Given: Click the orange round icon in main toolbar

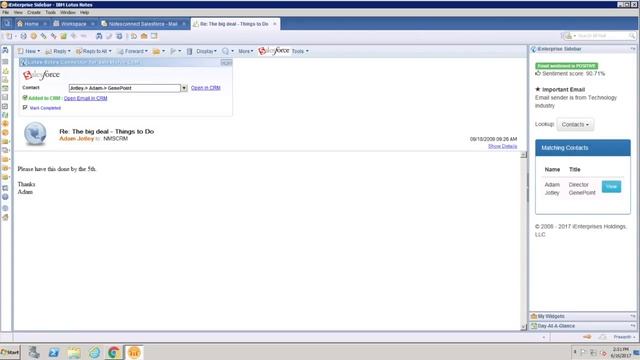Looking at the screenshot, I should tap(33, 36).
